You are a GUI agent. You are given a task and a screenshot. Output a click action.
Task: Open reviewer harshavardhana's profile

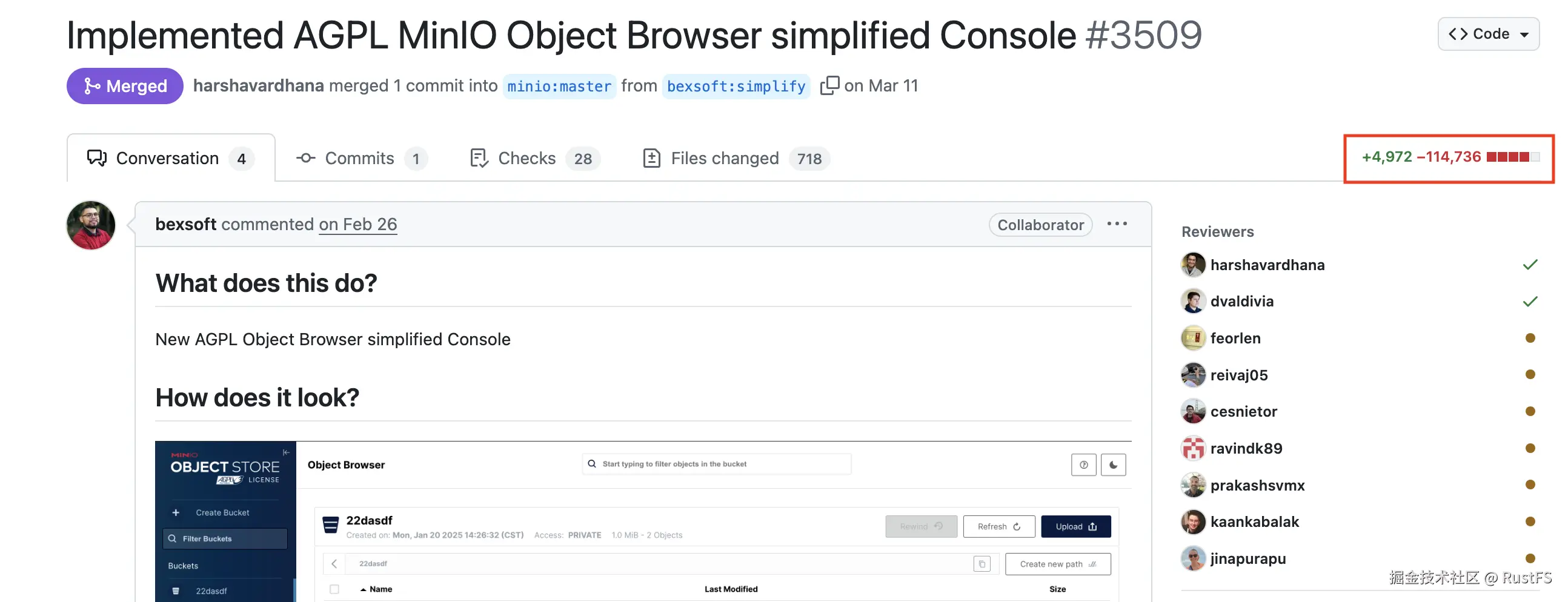(x=1267, y=265)
